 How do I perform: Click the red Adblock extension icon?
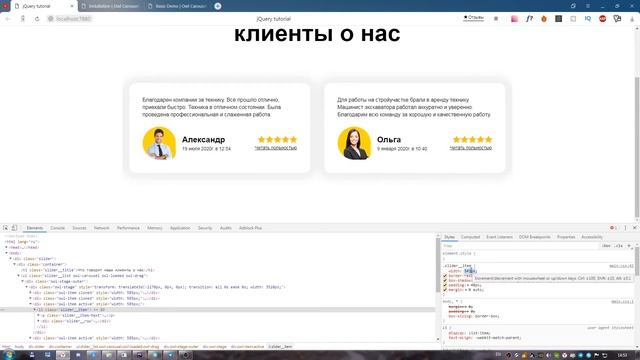click(x=602, y=19)
